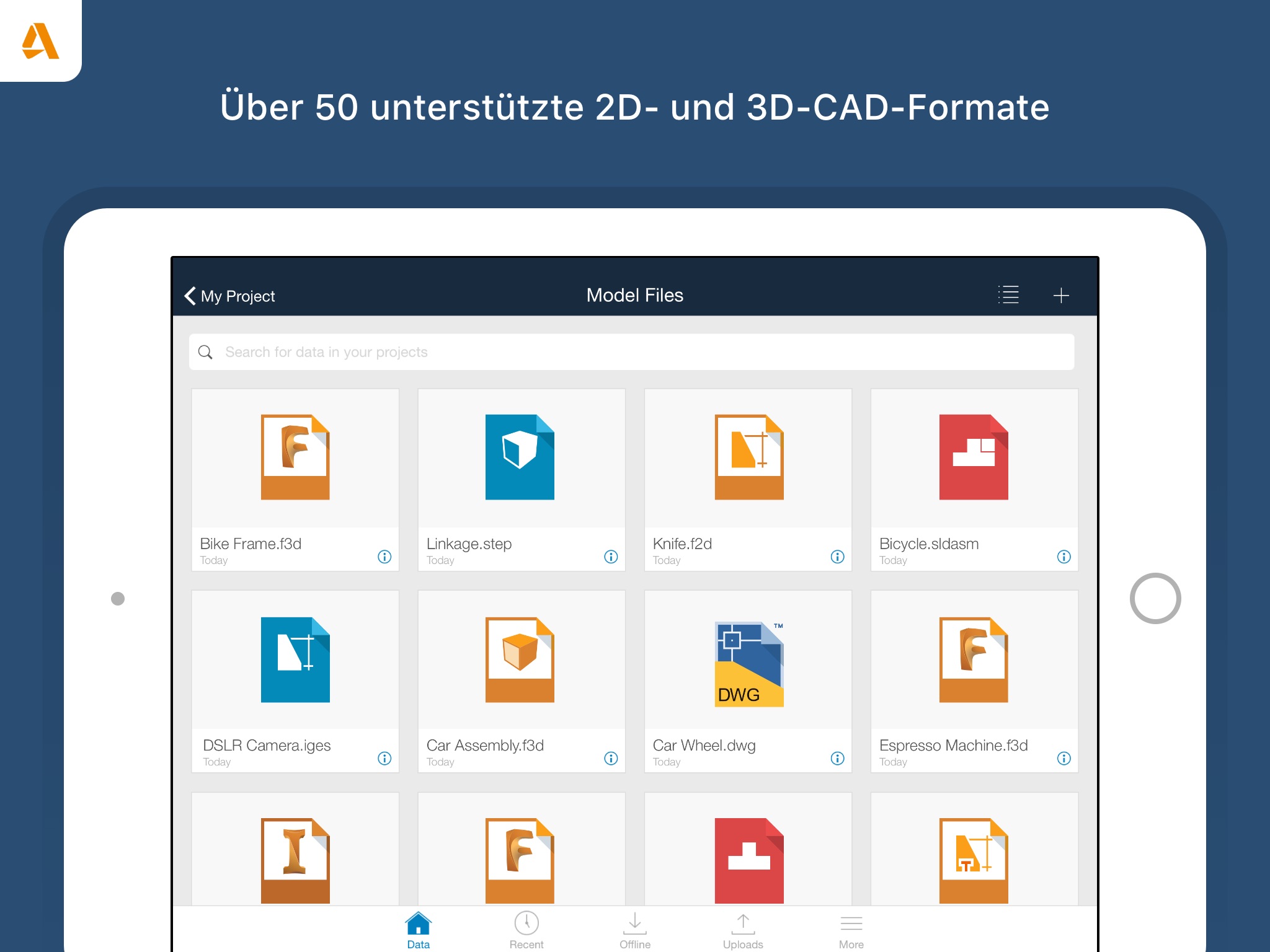1270x952 pixels.
Task: Open info for Espresso Machine.f3d
Action: 1064,758
